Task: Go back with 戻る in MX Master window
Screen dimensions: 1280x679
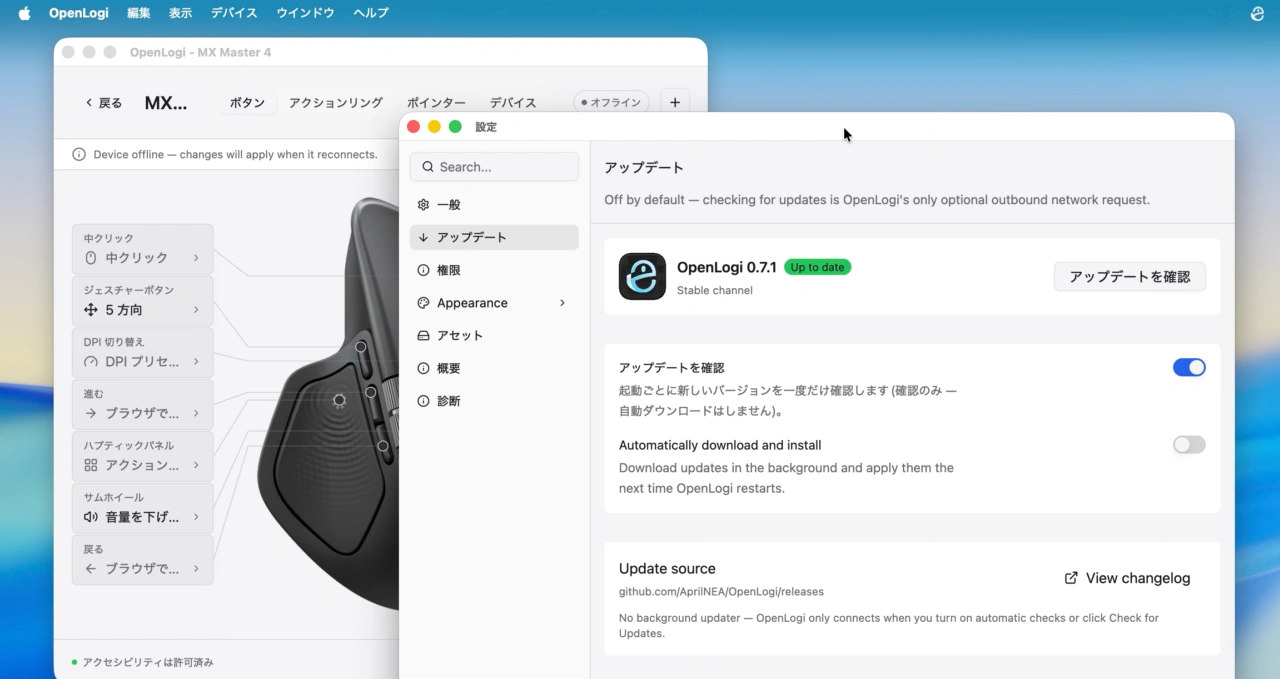Action: [103, 103]
